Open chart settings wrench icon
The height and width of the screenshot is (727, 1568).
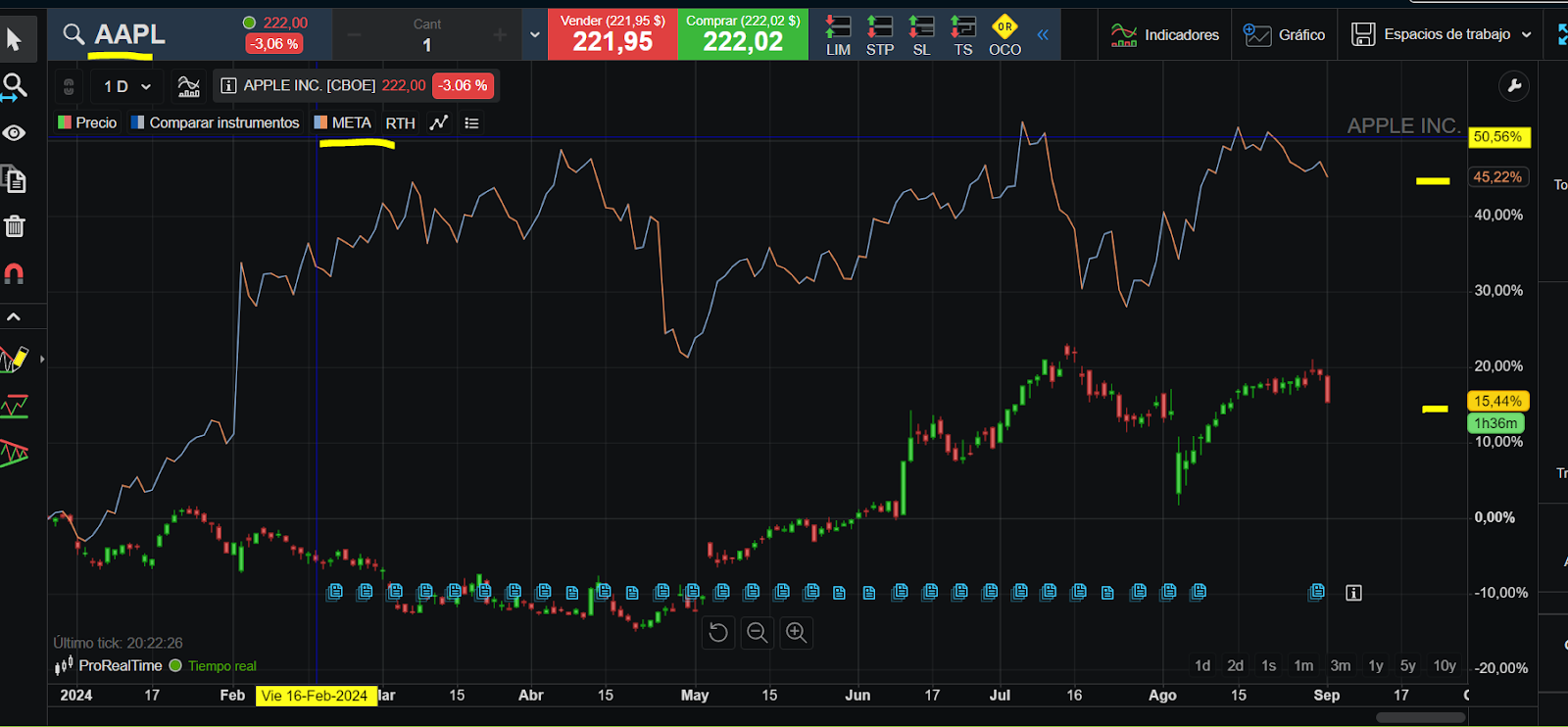1514,86
